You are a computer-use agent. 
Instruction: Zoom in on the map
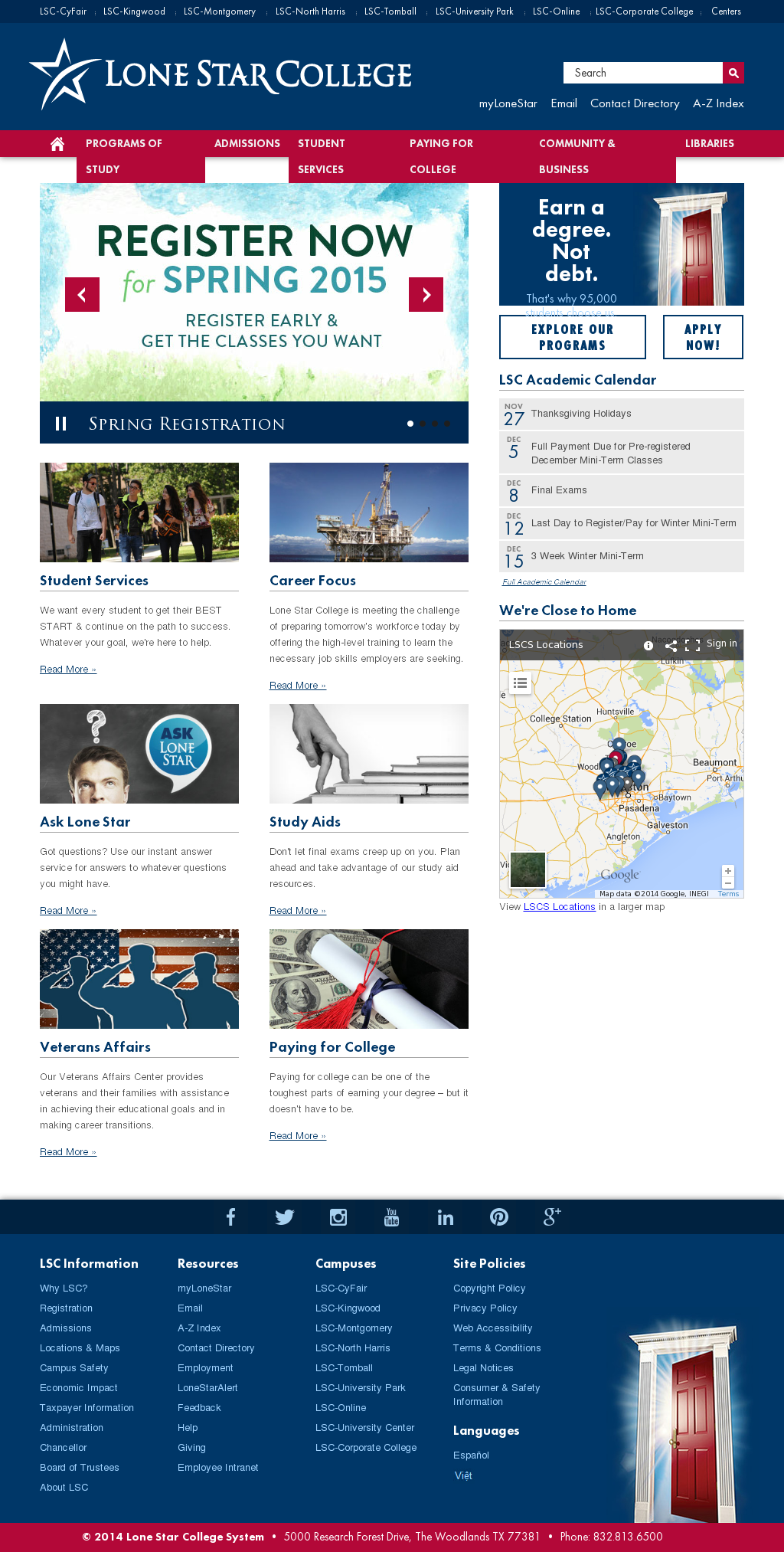pos(727,871)
